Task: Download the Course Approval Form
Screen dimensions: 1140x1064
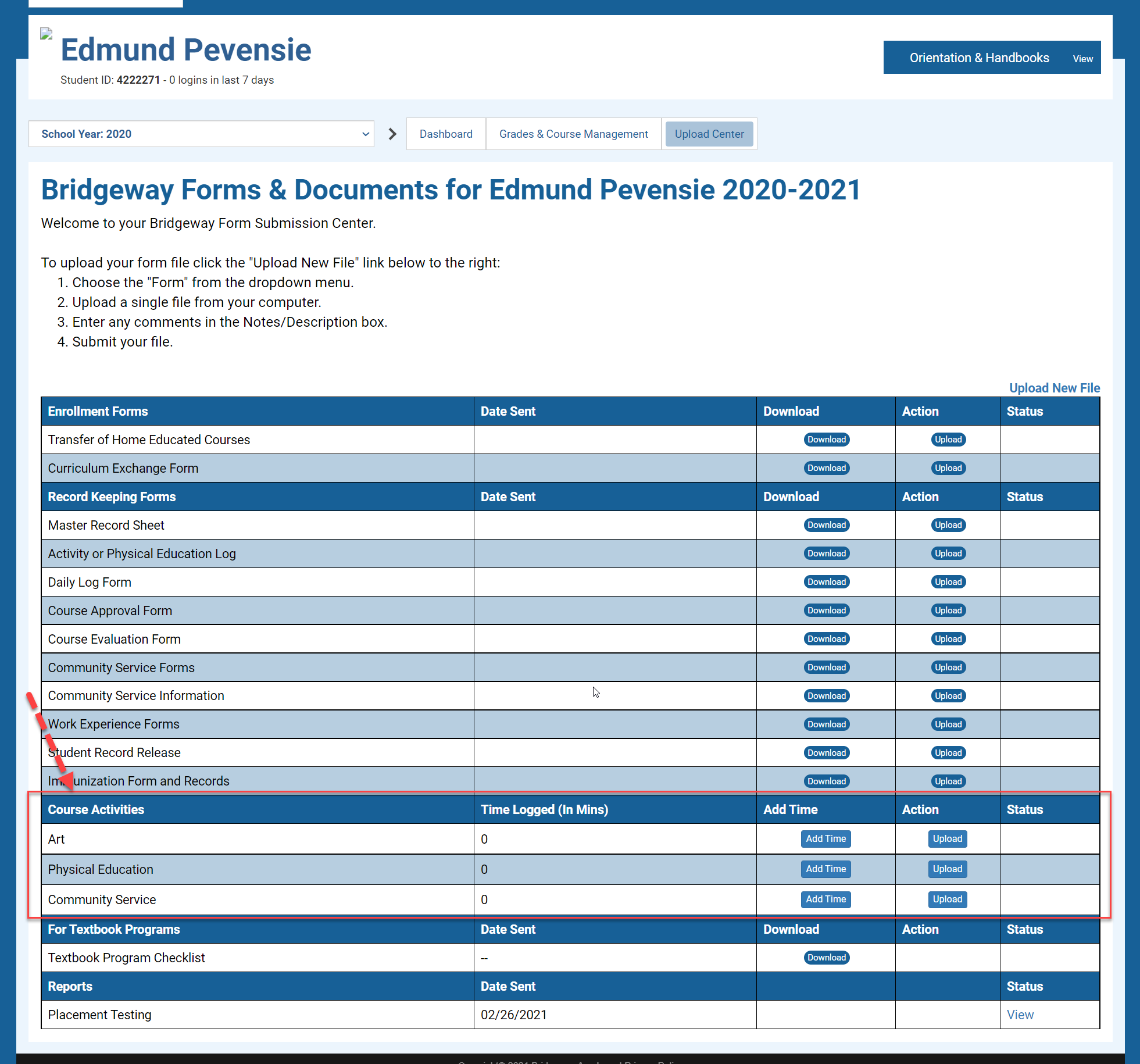Action: tap(826, 610)
